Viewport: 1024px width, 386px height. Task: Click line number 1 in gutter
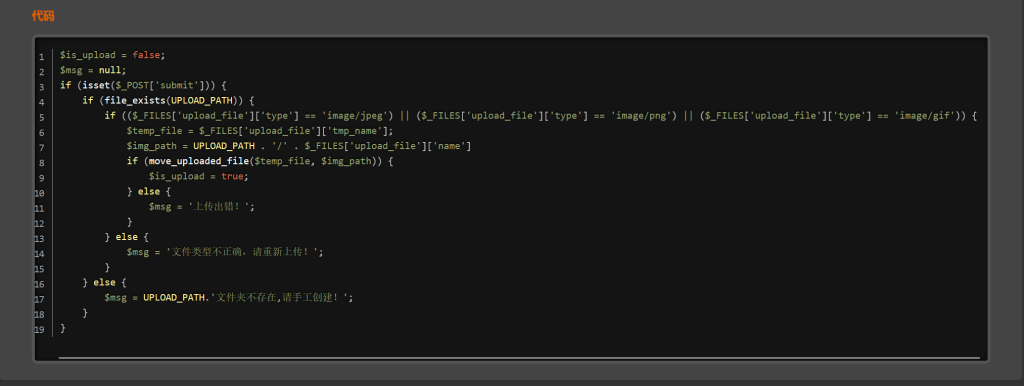click(42, 57)
